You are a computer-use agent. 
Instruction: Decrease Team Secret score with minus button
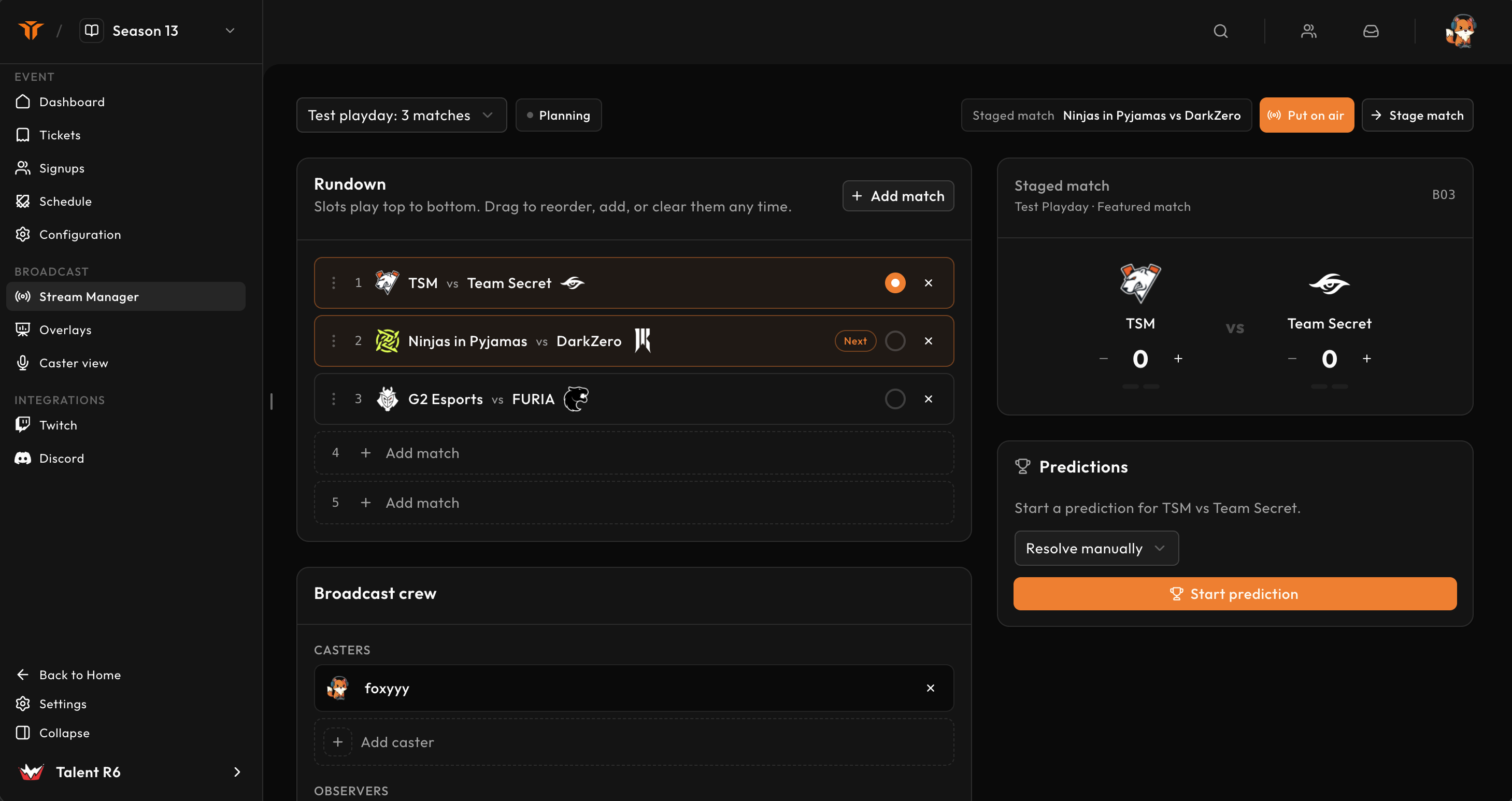[x=1292, y=359]
